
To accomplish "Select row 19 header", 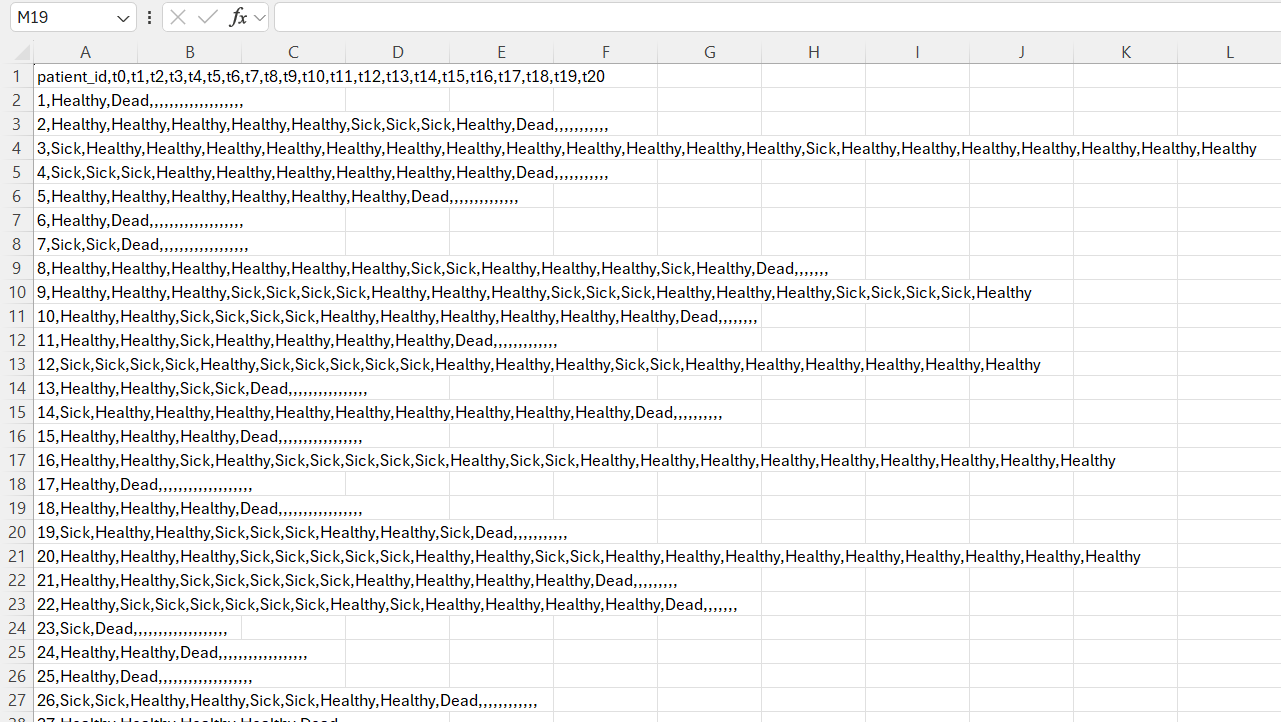I will [x=17, y=508].
